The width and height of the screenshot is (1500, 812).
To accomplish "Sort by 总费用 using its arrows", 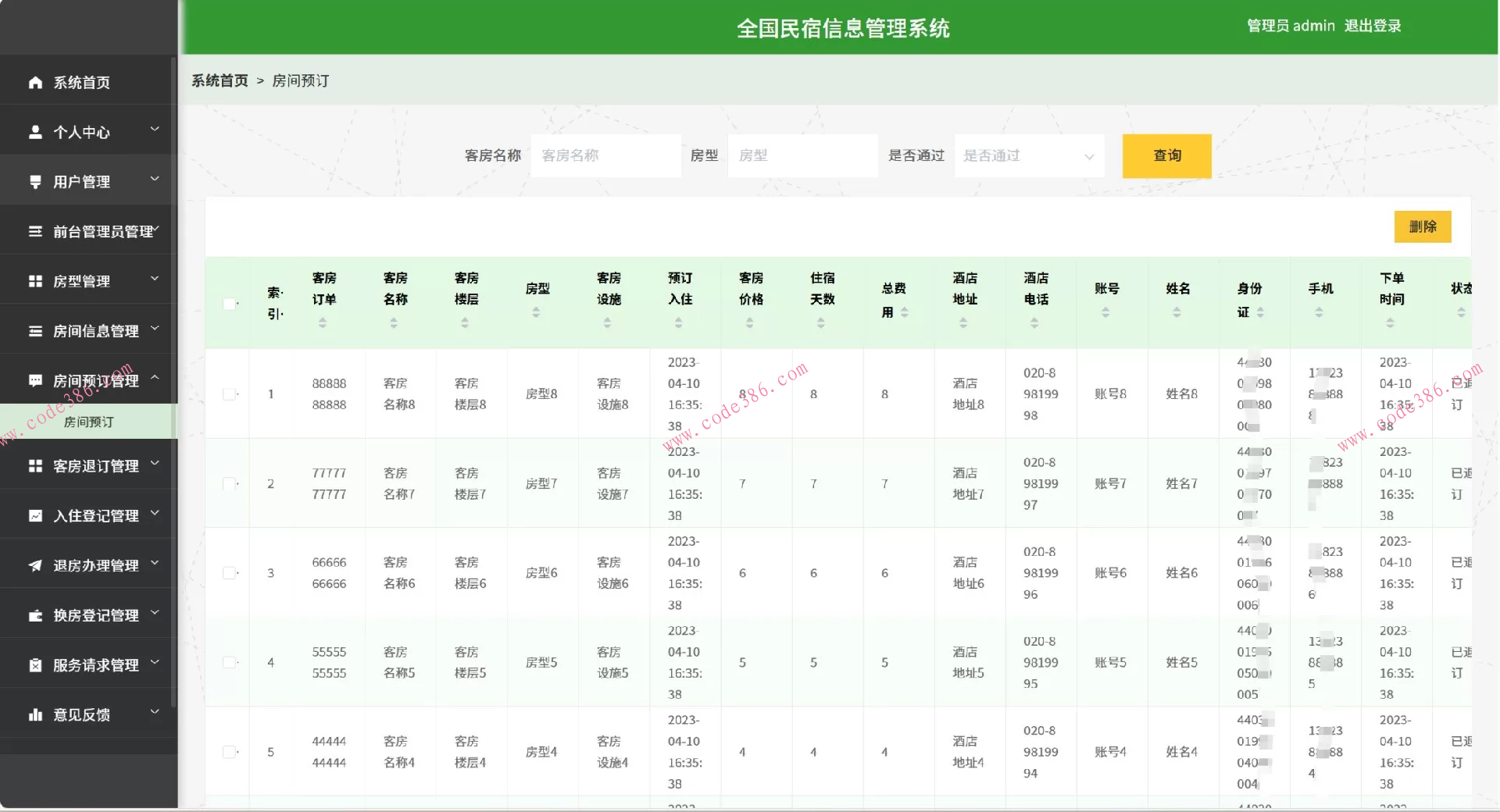I will pyautogui.click(x=906, y=312).
